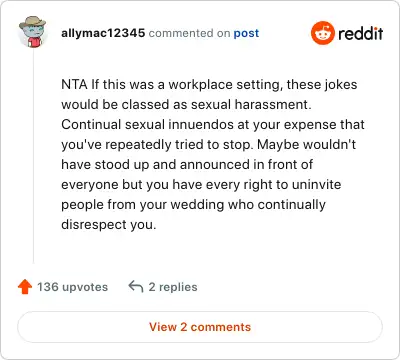Click the reply arrow icon

(x=136, y=287)
